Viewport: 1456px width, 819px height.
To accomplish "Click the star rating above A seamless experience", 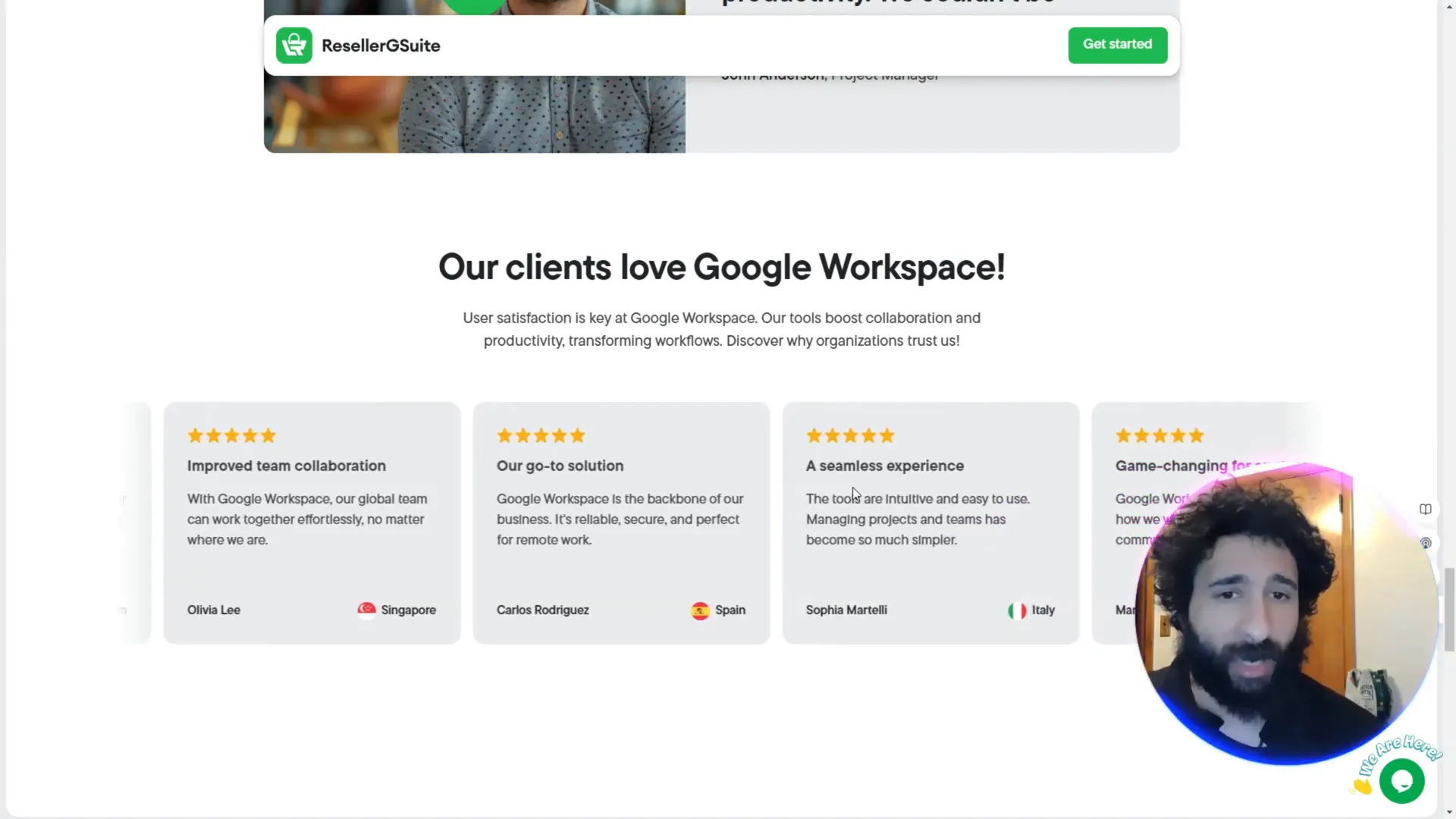I will (850, 435).
